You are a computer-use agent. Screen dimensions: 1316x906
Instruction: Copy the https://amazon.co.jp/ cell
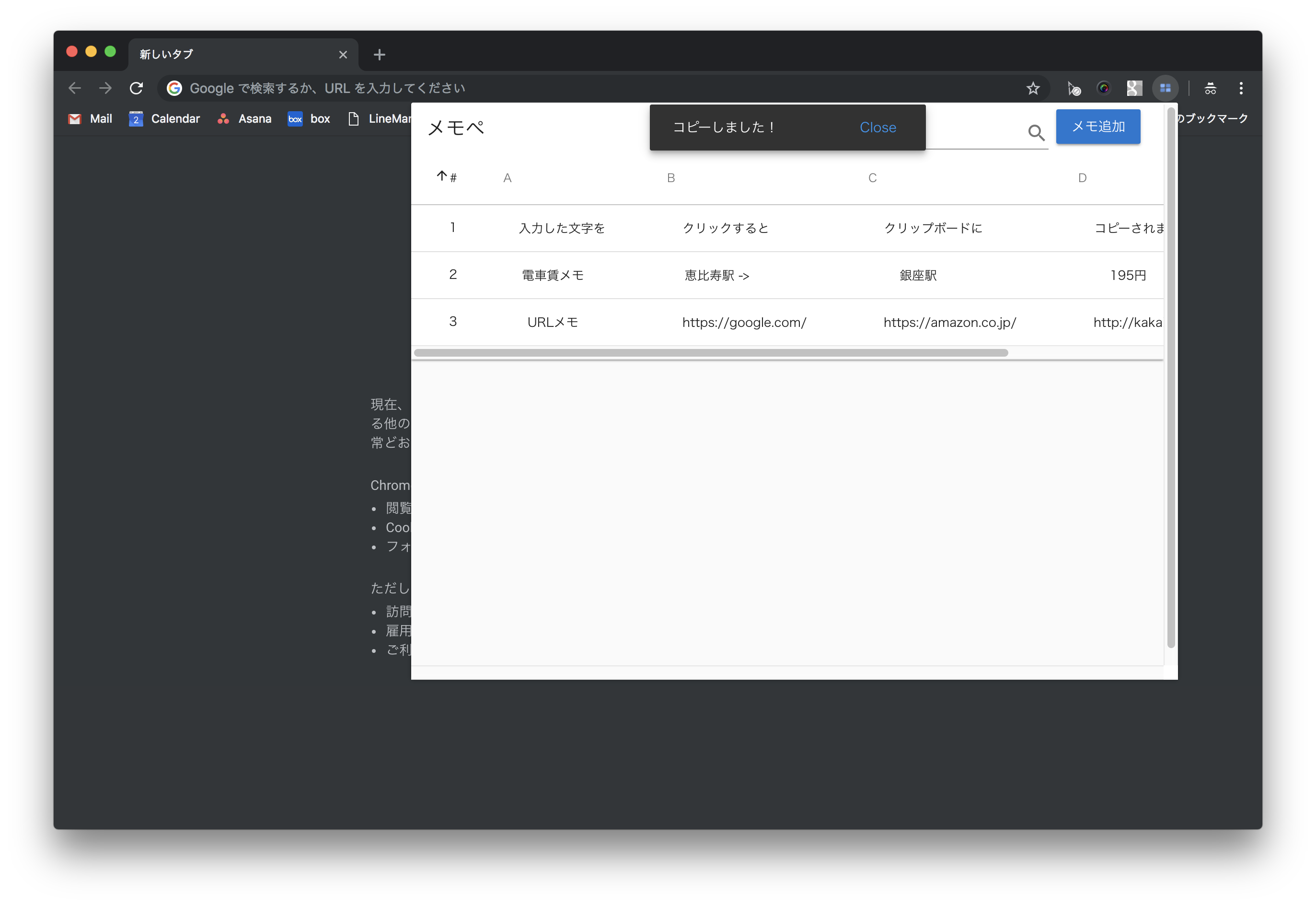coord(949,323)
